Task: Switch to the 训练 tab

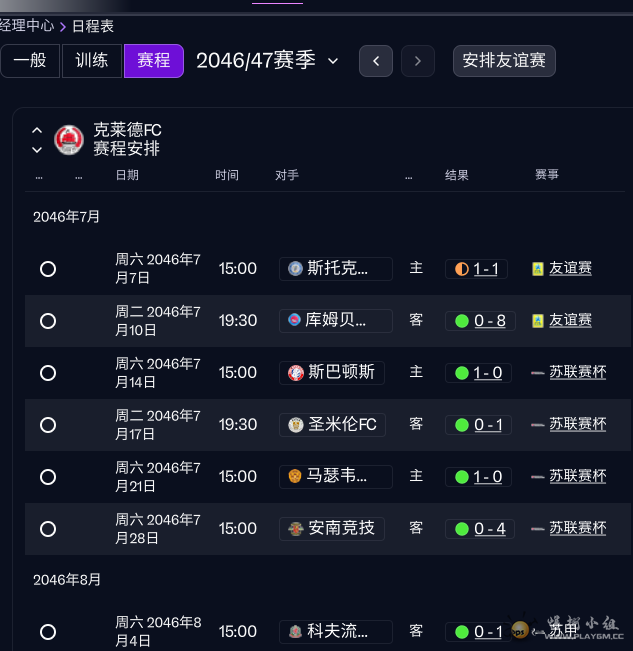Action: [92, 61]
